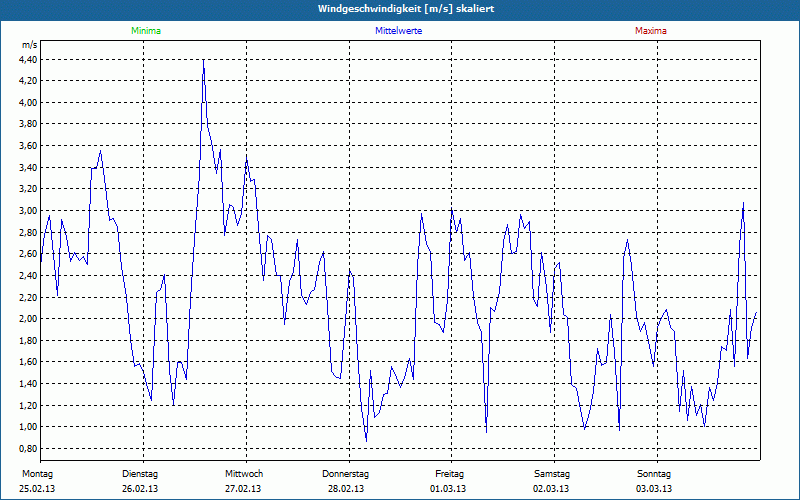Click the 03.03.13 date label
The width and height of the screenshot is (800, 500).
point(654,489)
